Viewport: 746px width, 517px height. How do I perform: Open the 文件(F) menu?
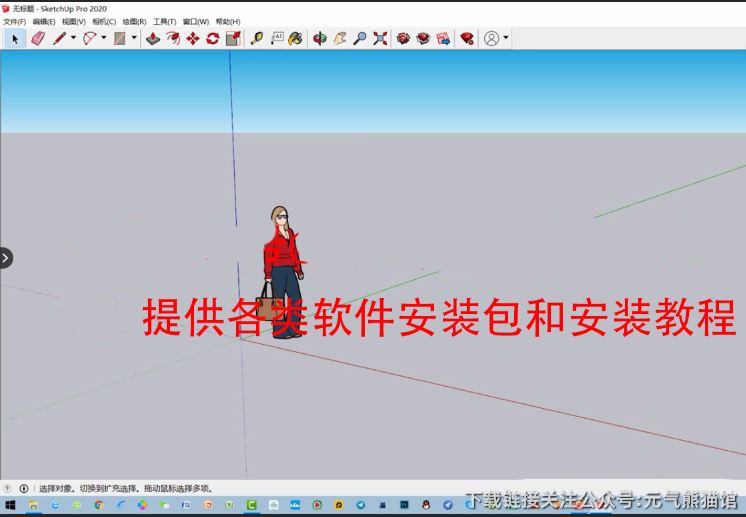[x=14, y=21]
